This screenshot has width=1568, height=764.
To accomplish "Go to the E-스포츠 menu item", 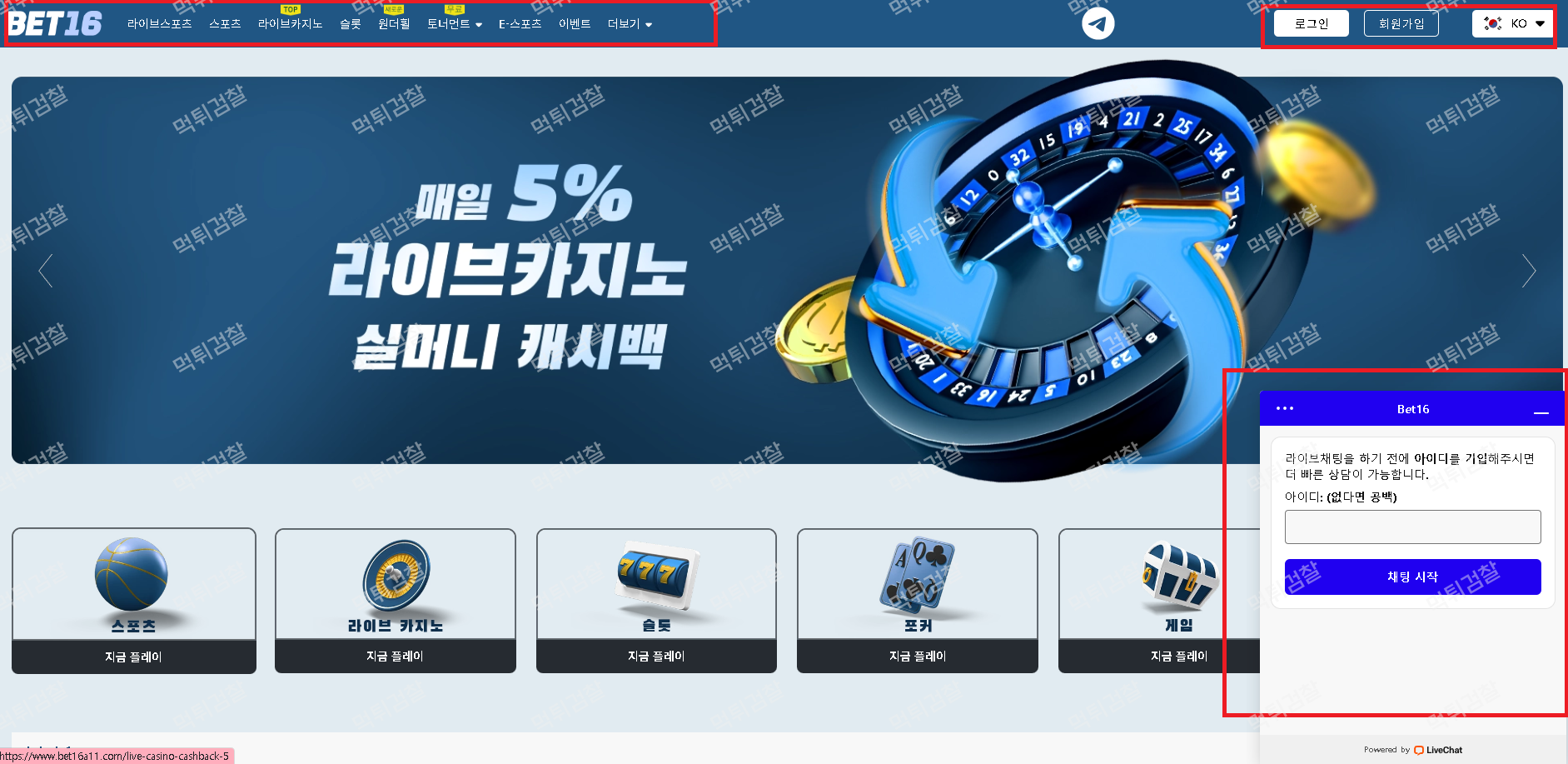I will (x=520, y=24).
